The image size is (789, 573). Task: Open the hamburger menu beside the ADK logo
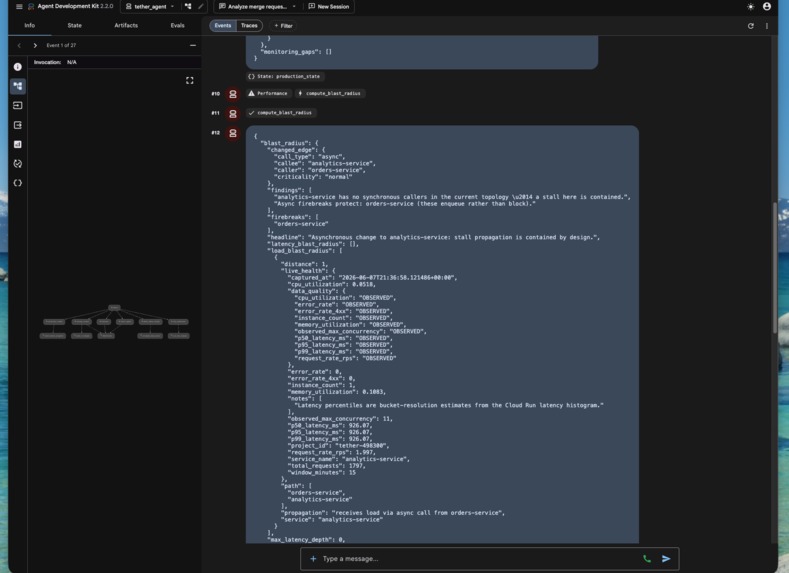pyautogui.click(x=19, y=7)
